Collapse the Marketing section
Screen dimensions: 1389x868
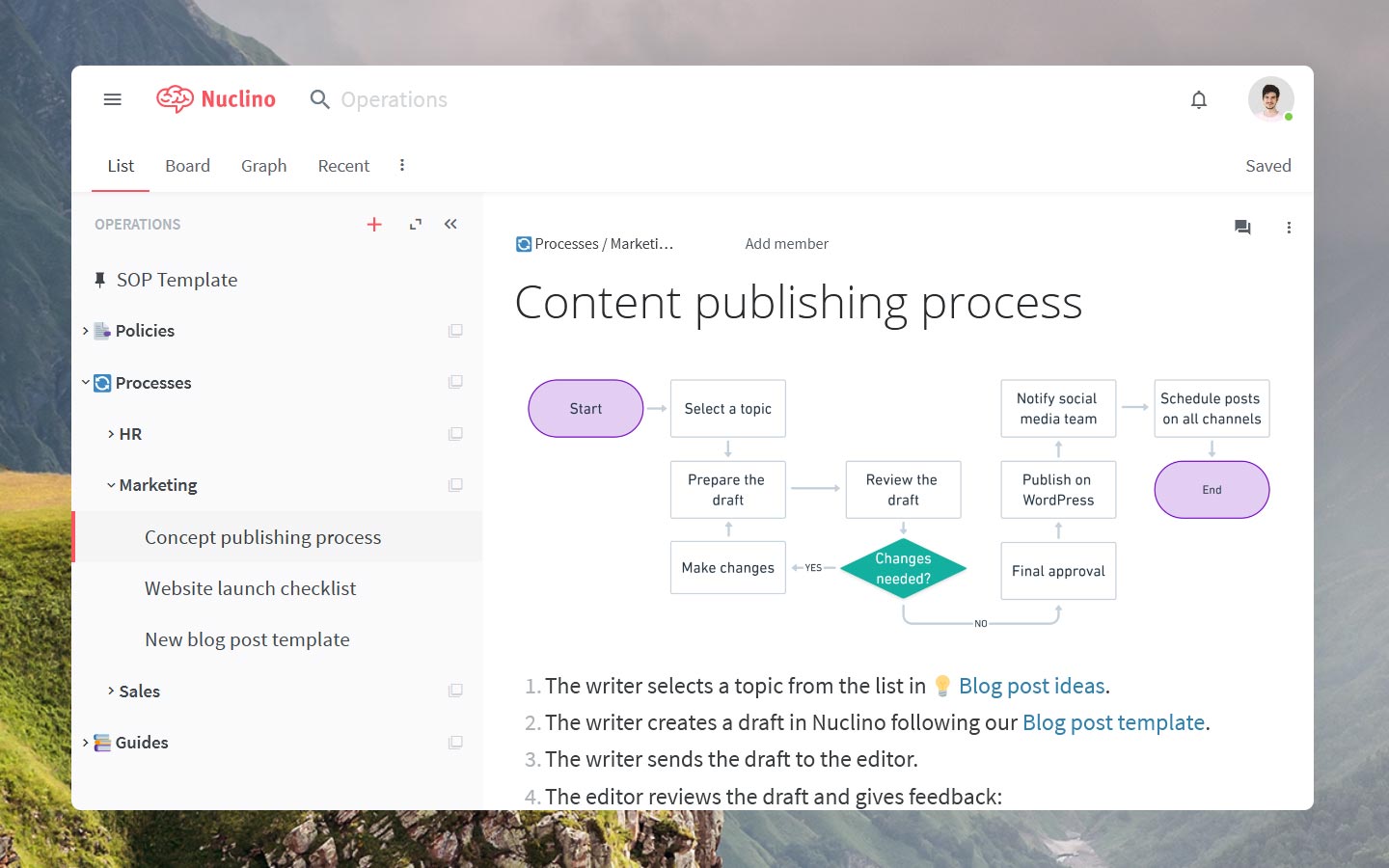tap(110, 484)
